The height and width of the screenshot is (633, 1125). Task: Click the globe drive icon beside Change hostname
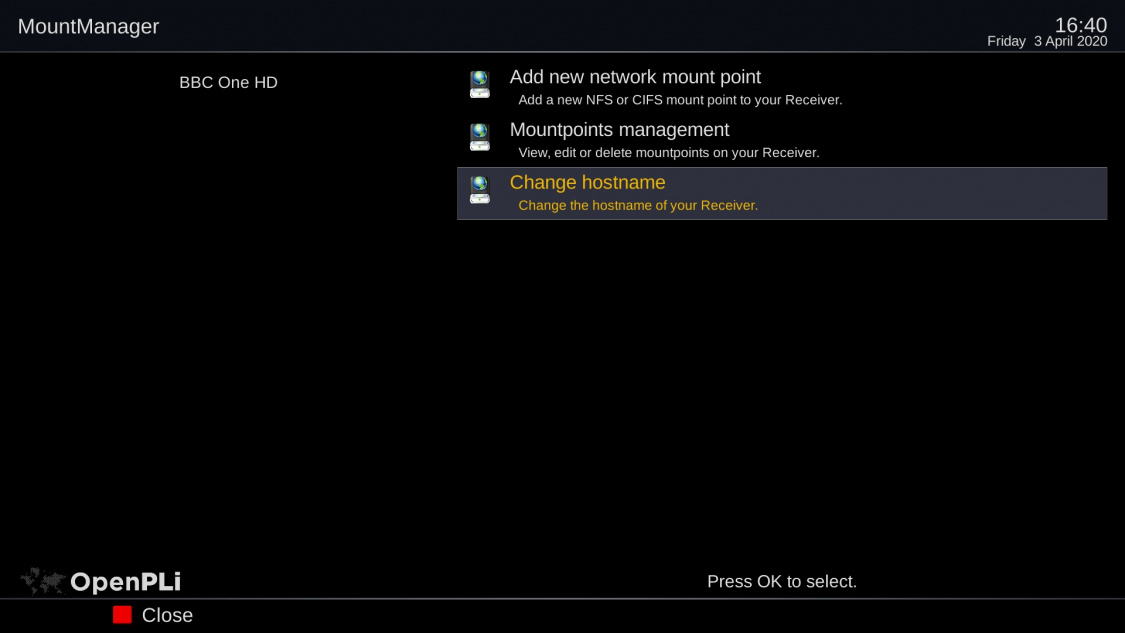[480, 190]
